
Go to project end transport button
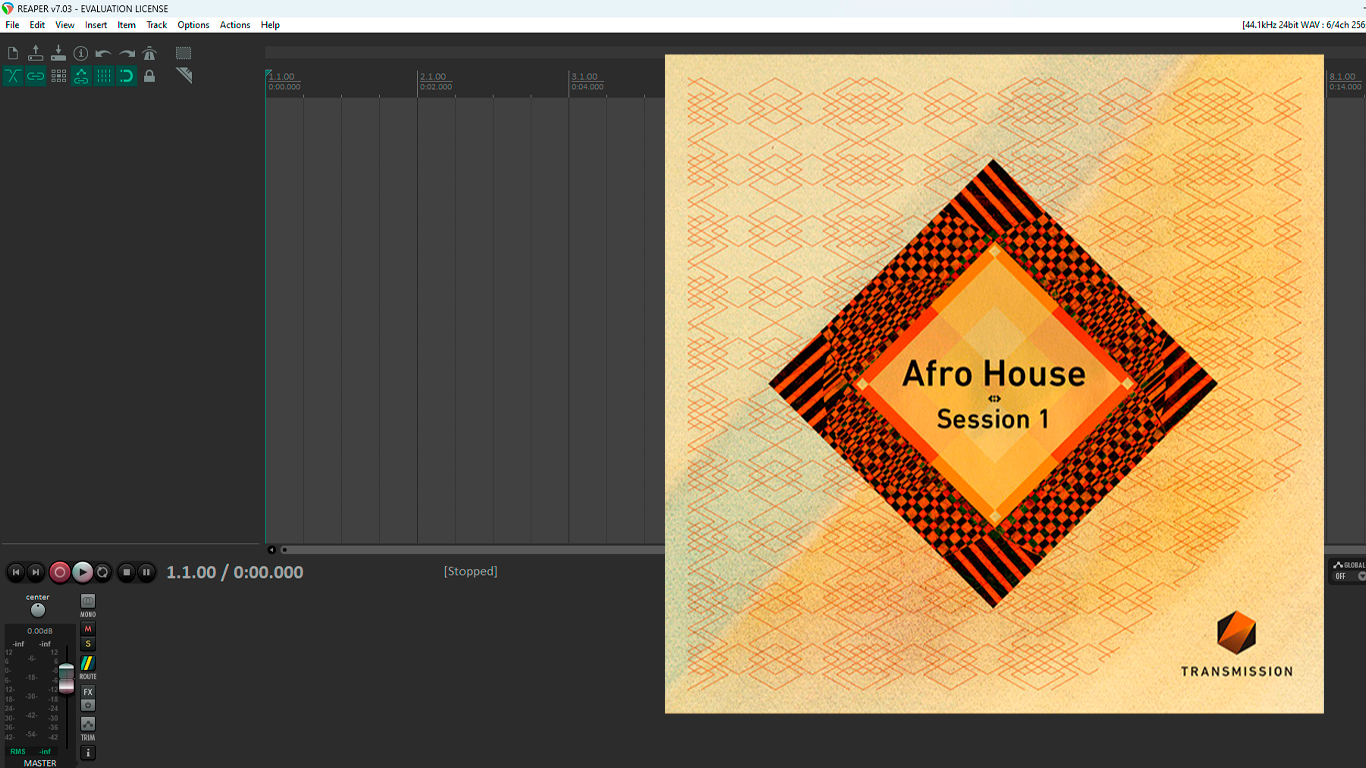pos(36,572)
